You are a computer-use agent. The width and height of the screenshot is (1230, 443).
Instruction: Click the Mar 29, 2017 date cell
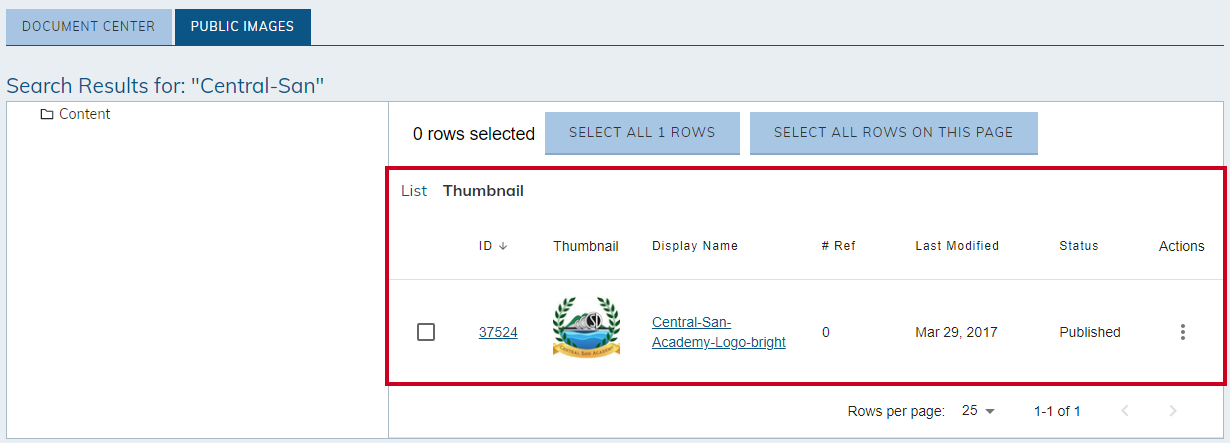[956, 332]
